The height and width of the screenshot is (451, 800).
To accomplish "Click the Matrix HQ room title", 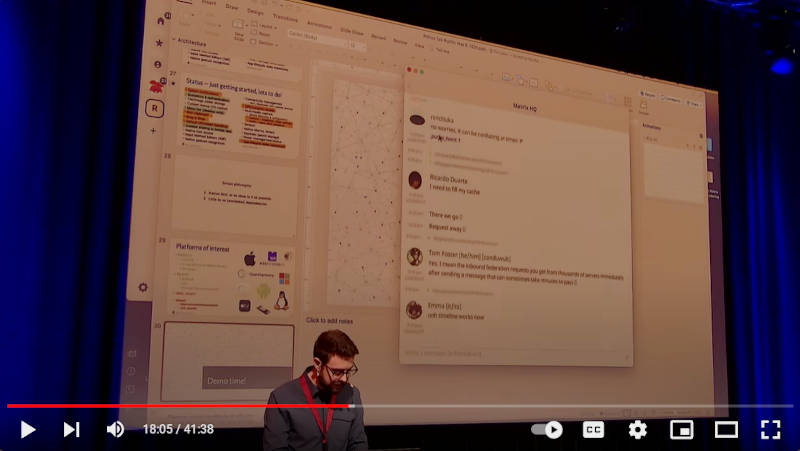I will (x=524, y=108).
